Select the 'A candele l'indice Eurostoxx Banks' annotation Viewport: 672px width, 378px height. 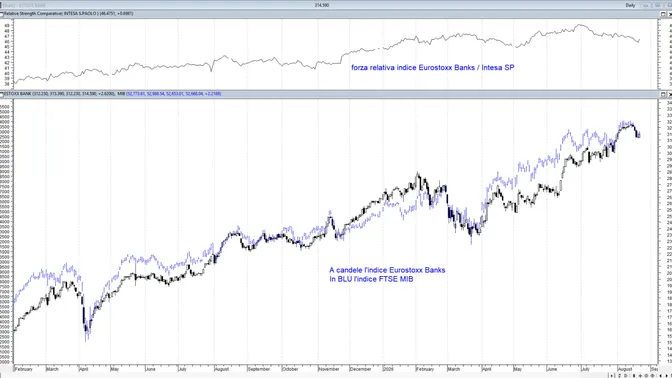[387, 270]
